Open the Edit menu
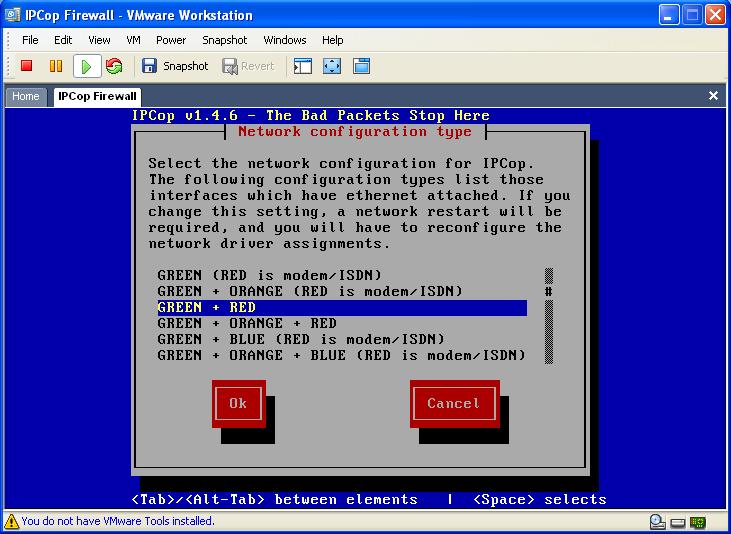Viewport: 731px width, 534px height. click(x=63, y=40)
